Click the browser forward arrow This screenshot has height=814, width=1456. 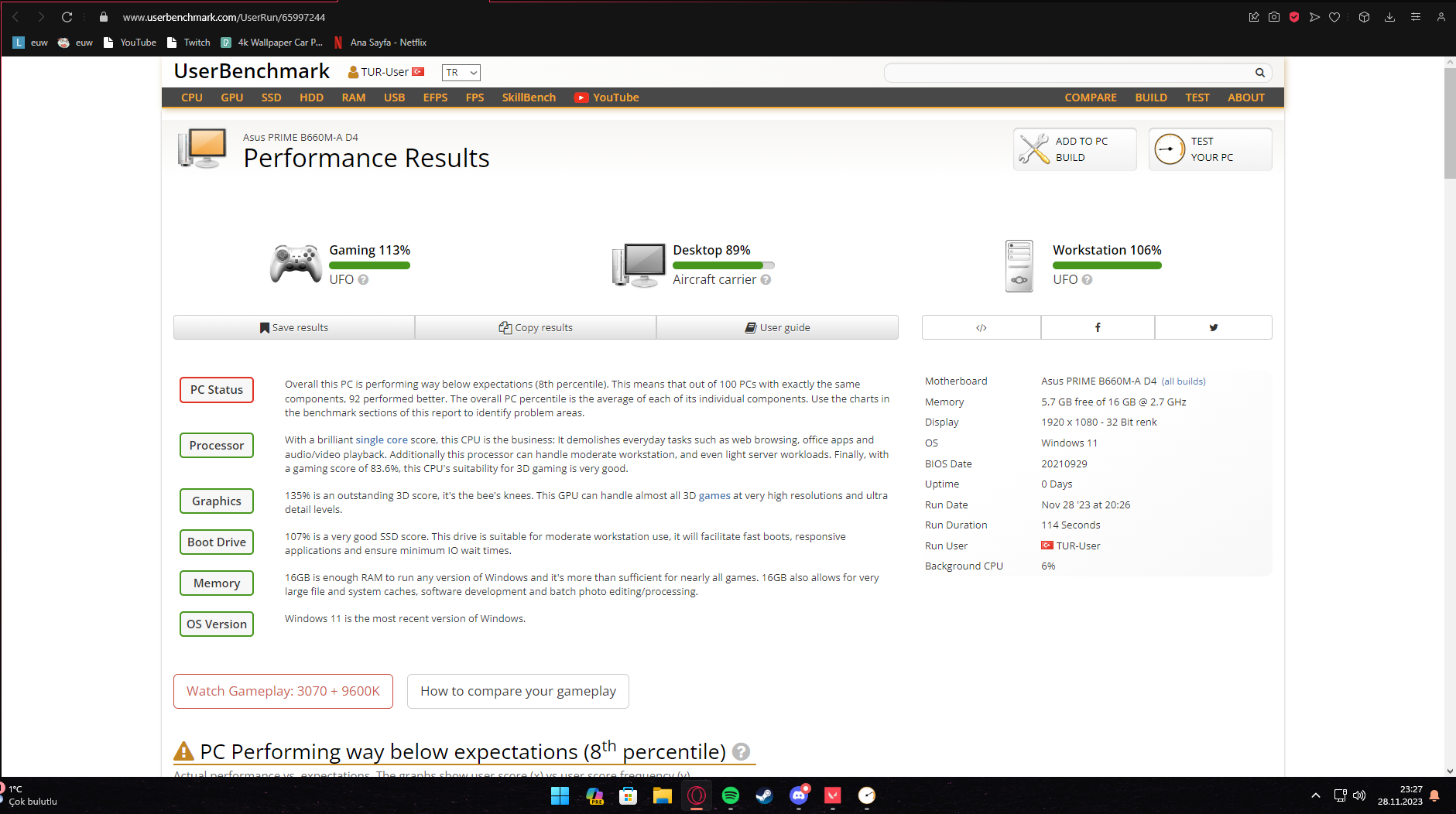(x=41, y=17)
